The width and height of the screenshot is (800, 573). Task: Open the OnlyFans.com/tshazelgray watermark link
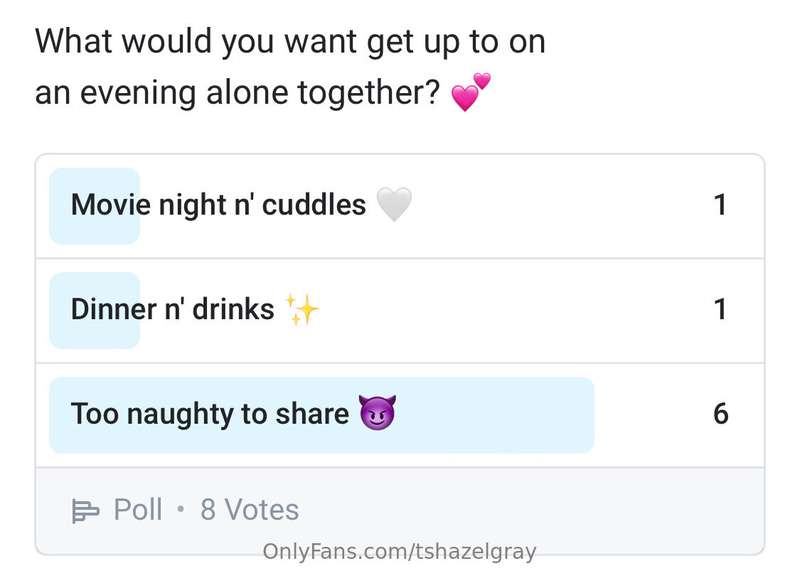tap(399, 552)
